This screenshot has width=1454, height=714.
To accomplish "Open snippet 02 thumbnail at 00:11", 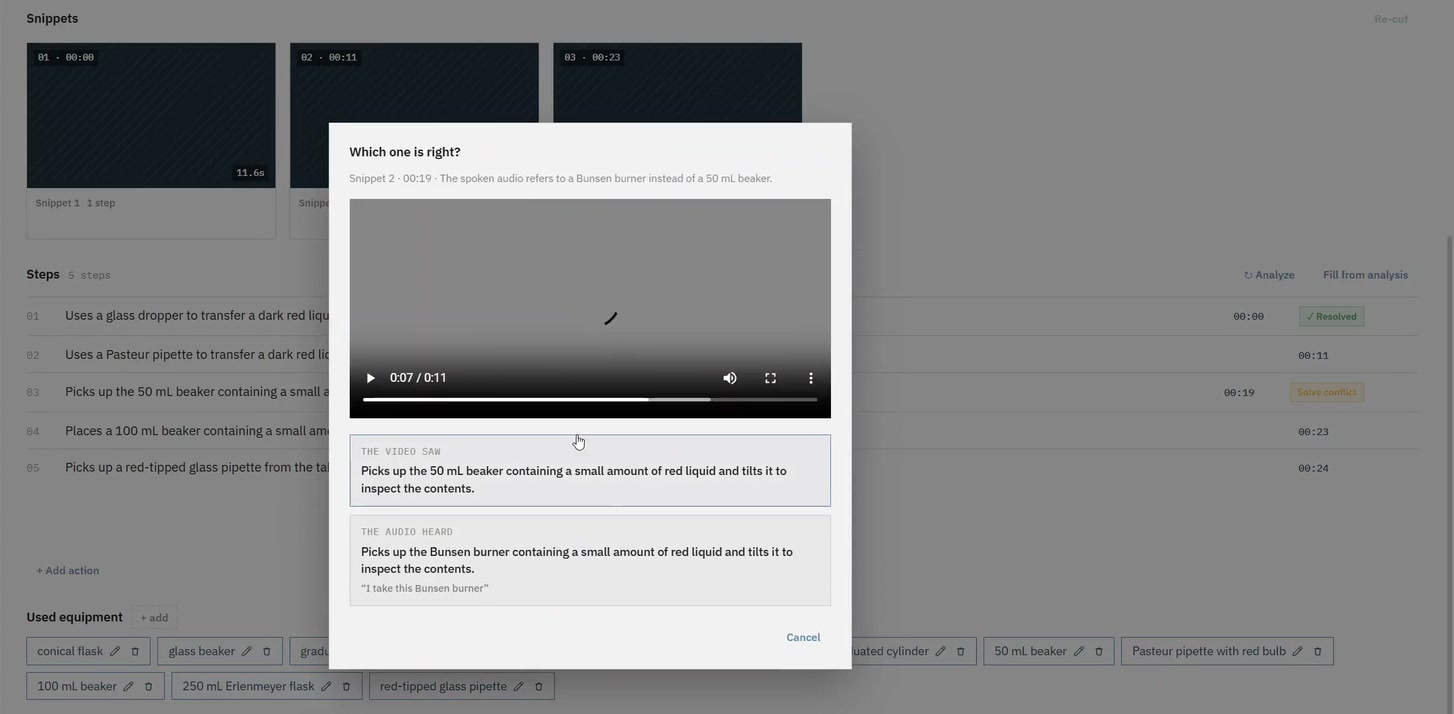I will coord(414,83).
